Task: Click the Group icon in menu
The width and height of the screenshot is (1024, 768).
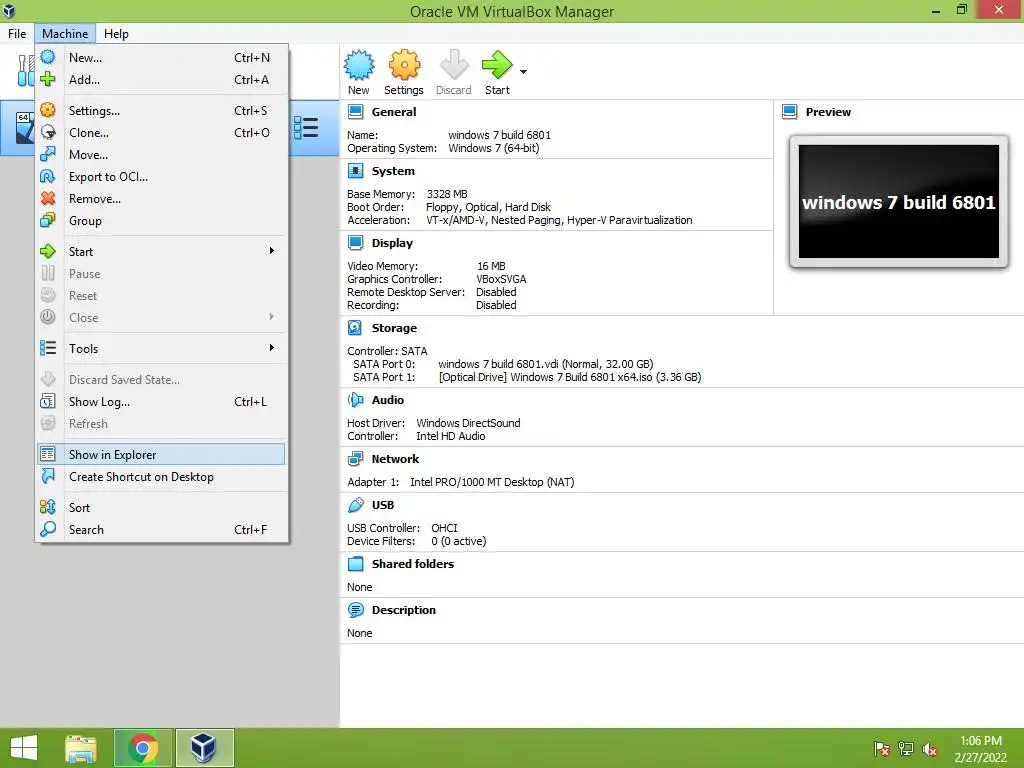Action: [48, 221]
